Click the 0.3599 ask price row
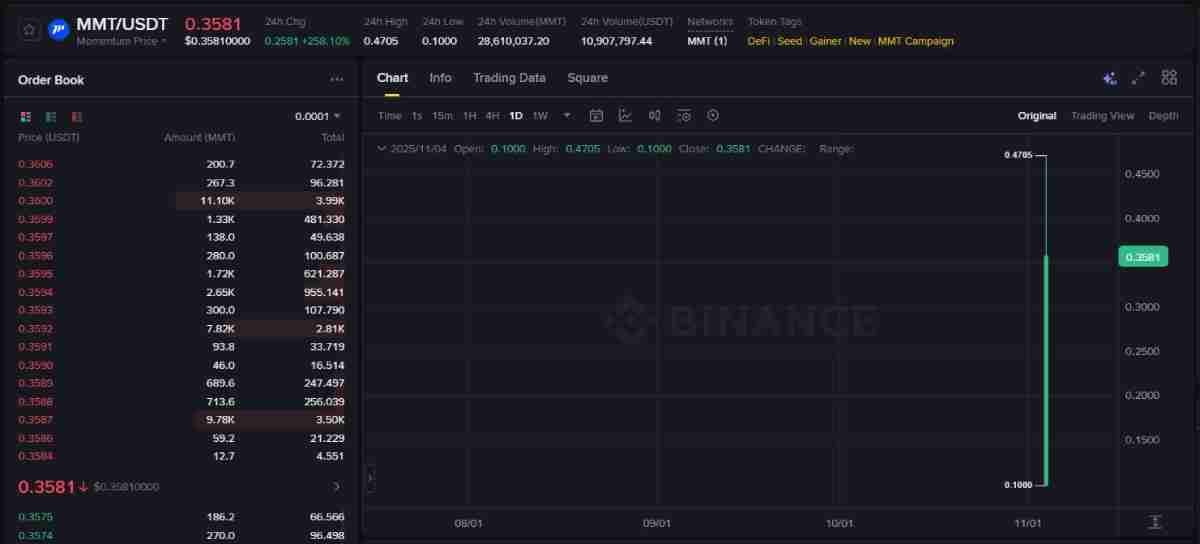Viewport: 1200px width, 544px height. (181, 219)
